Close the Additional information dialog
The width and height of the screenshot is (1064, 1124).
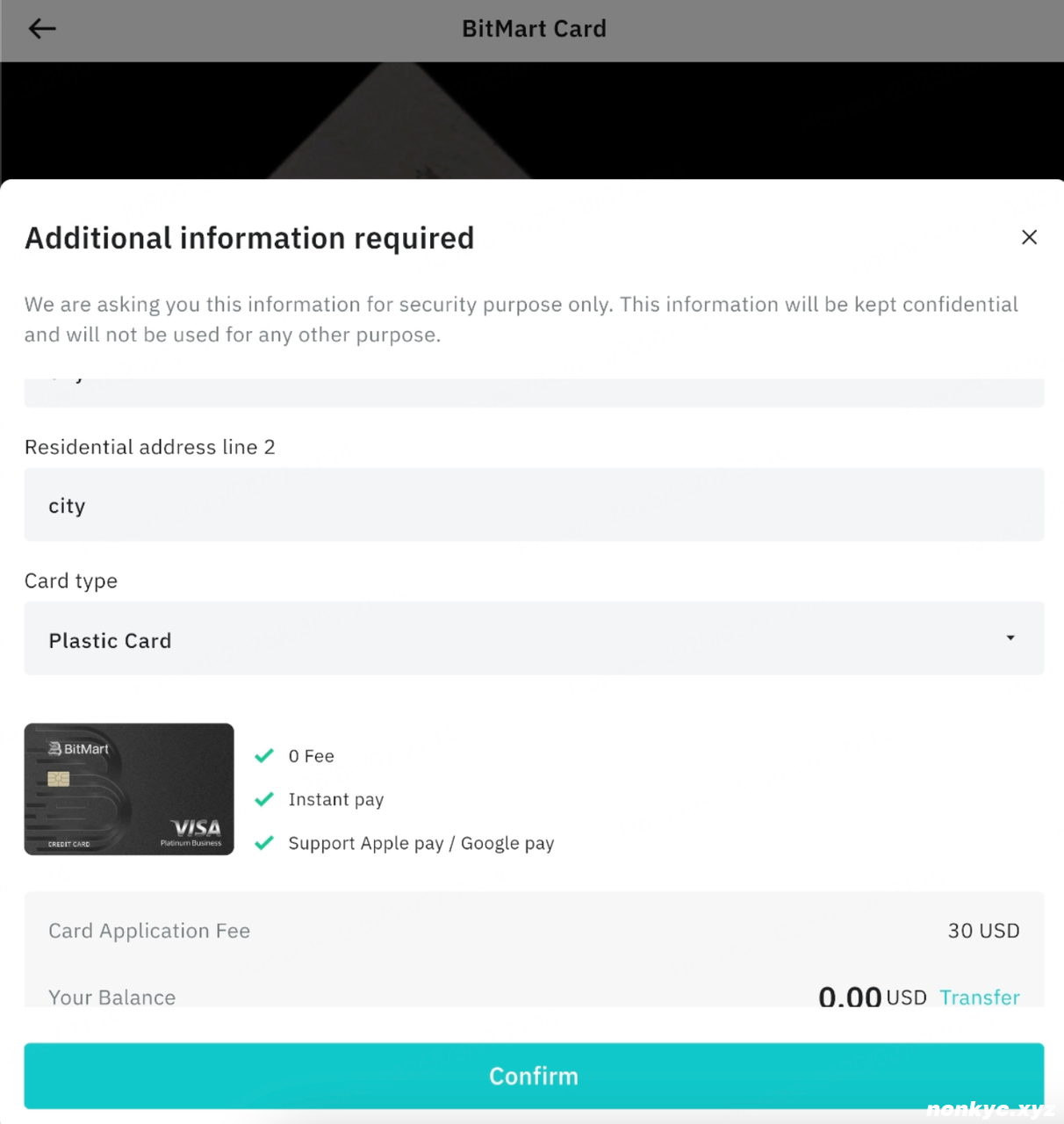(x=1029, y=237)
